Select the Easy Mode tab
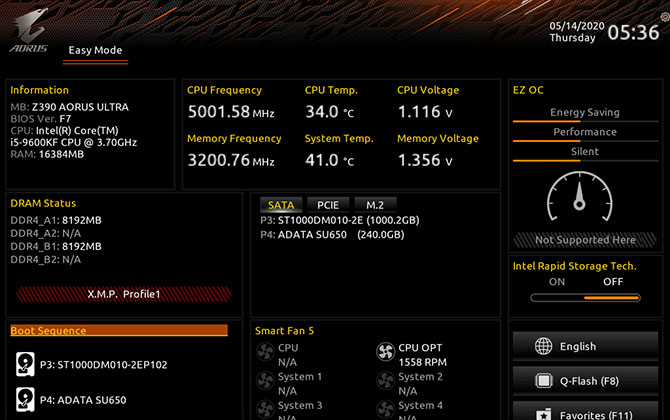 click(x=95, y=50)
